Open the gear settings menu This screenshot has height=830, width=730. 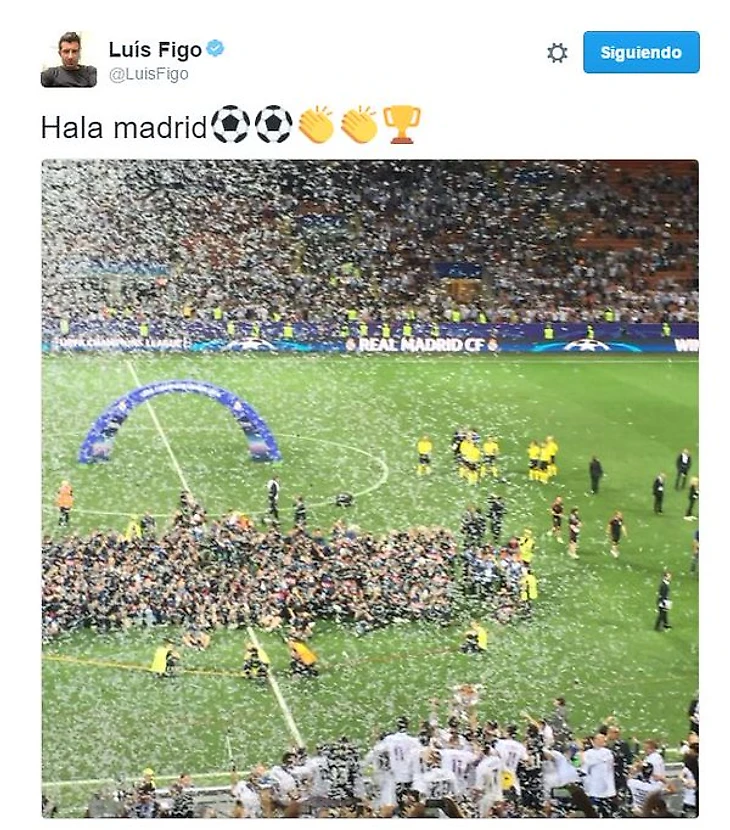click(x=557, y=53)
